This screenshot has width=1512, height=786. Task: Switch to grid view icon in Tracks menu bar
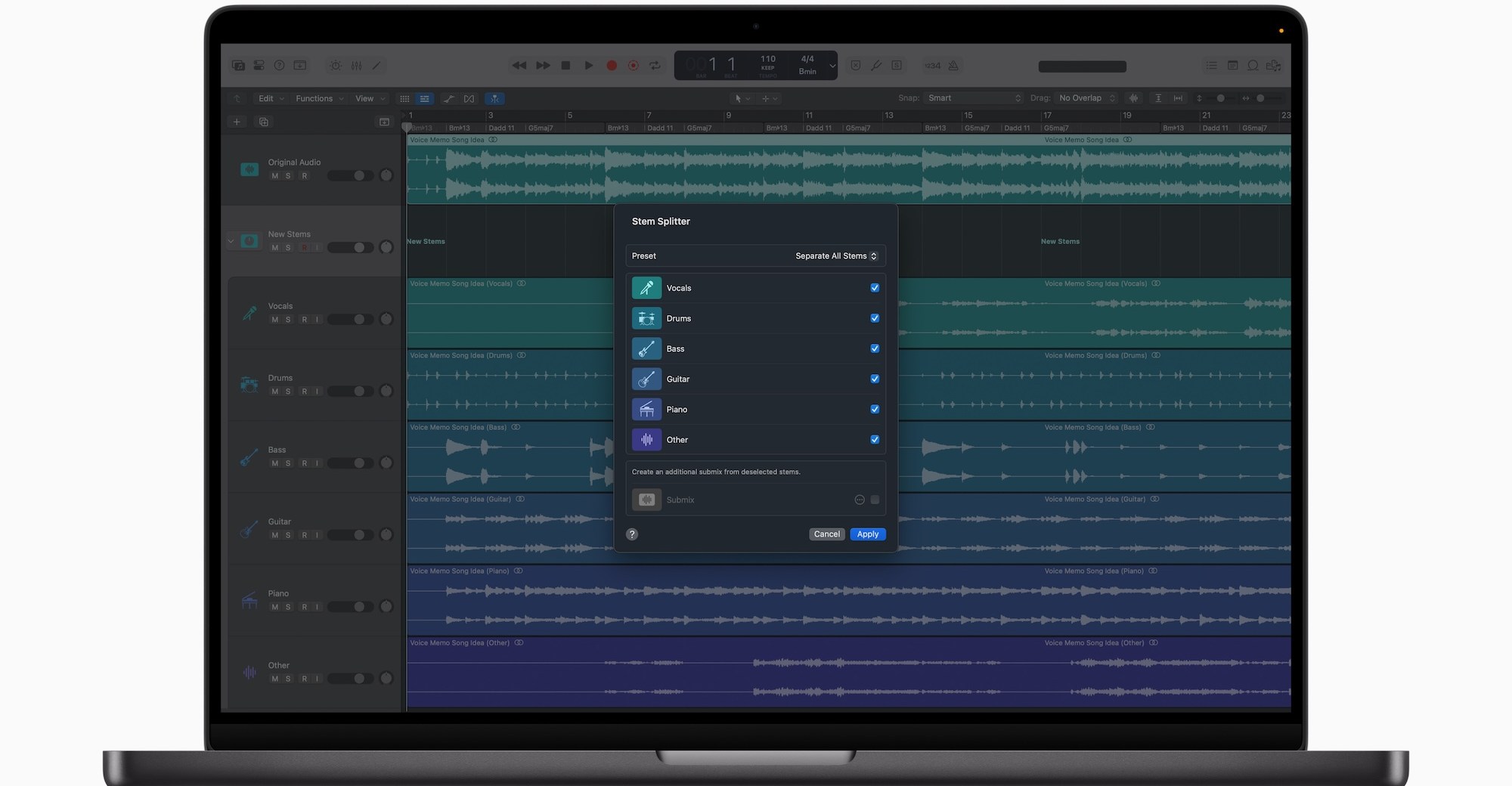(404, 99)
